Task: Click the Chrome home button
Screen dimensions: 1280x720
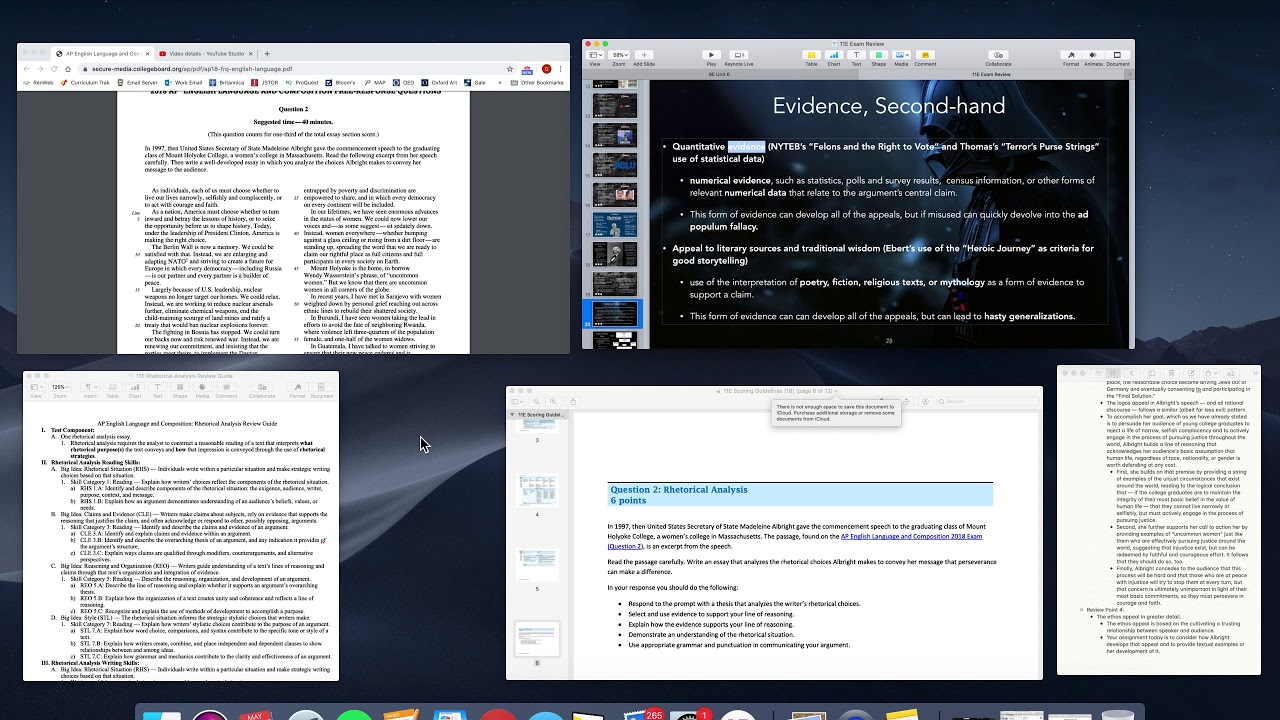Action: click(x=69, y=69)
